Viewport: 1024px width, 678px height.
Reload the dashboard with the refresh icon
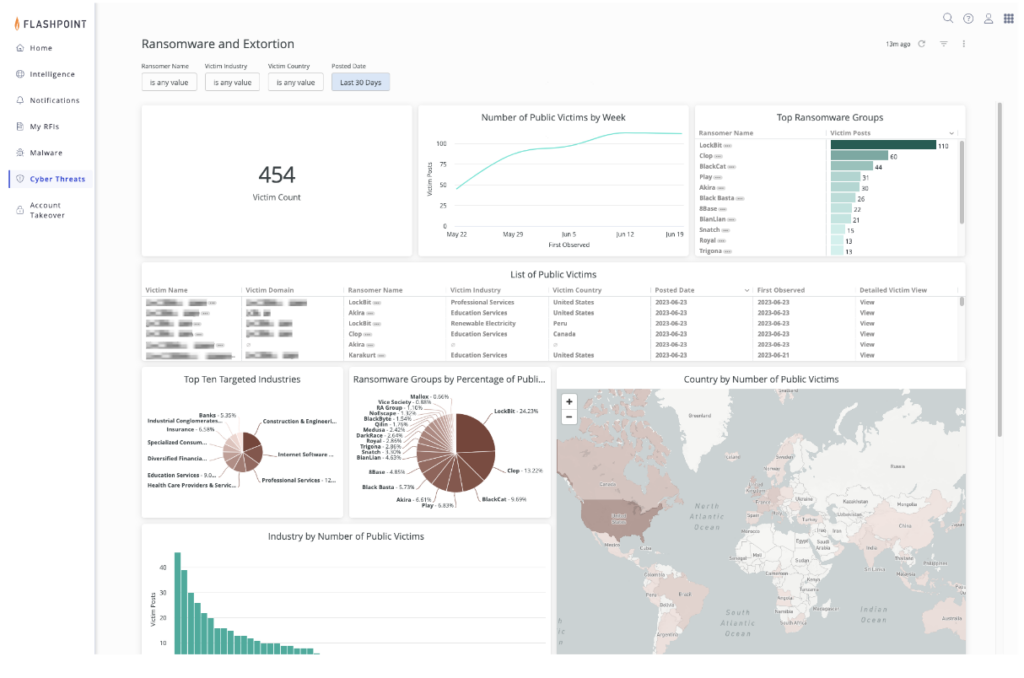(921, 44)
